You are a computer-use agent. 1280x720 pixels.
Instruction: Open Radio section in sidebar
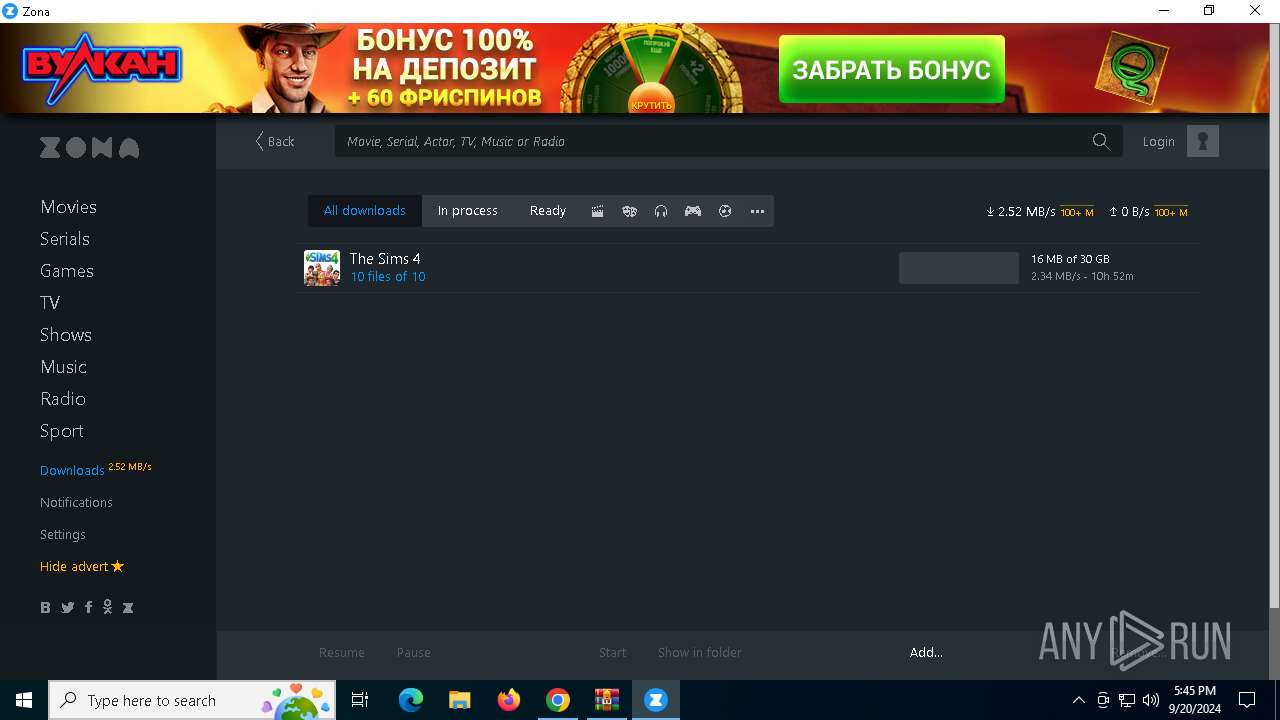[x=63, y=399]
